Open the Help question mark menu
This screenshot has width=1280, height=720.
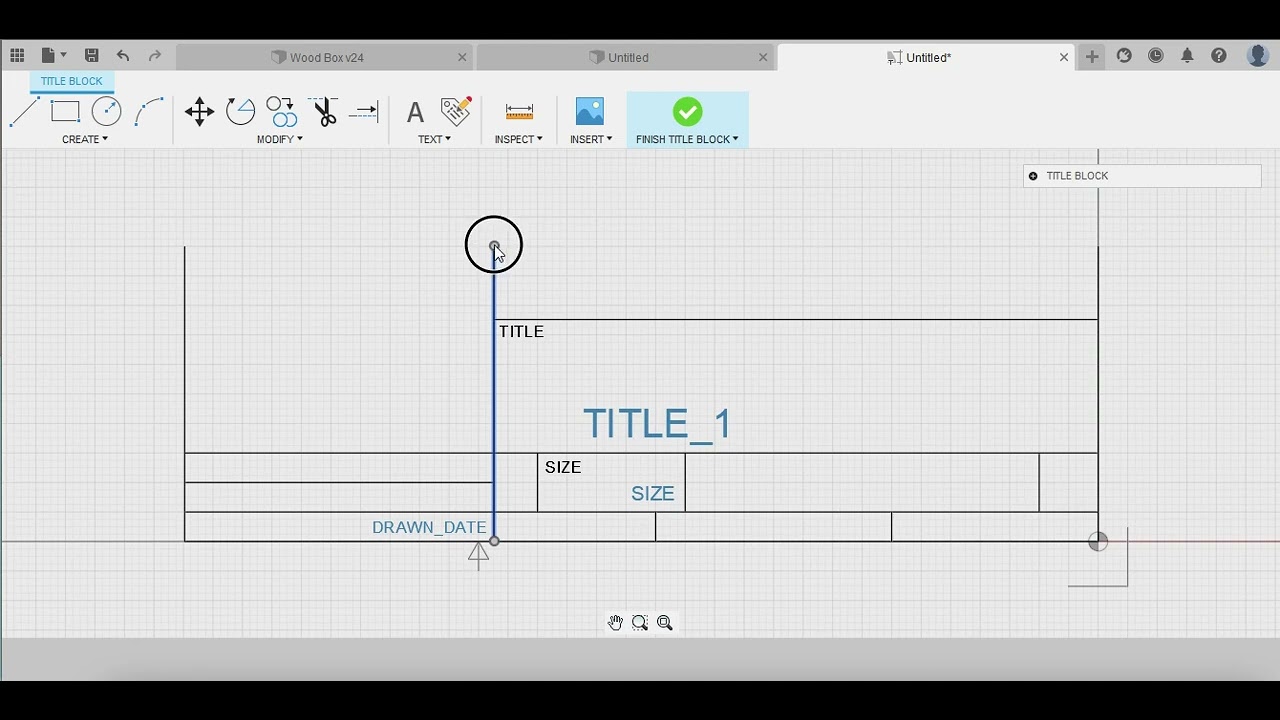[1219, 56]
